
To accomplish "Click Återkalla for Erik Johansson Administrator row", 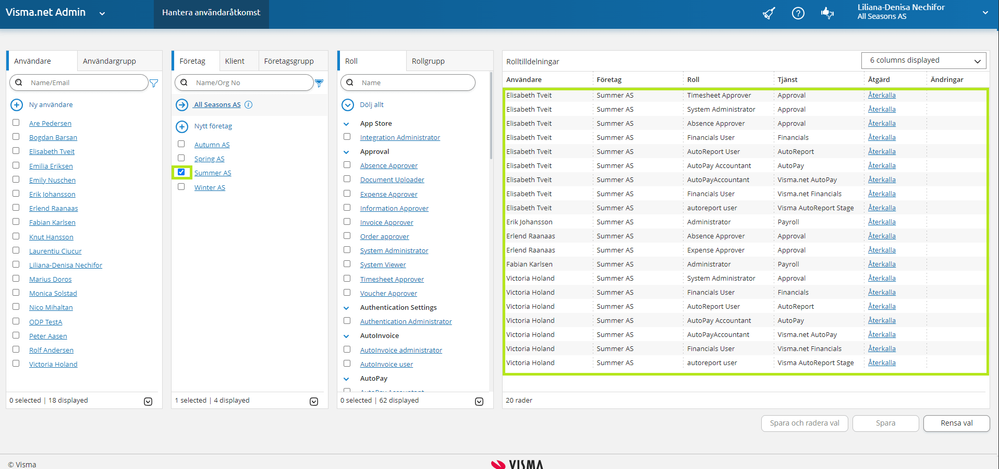I will (x=882, y=222).
